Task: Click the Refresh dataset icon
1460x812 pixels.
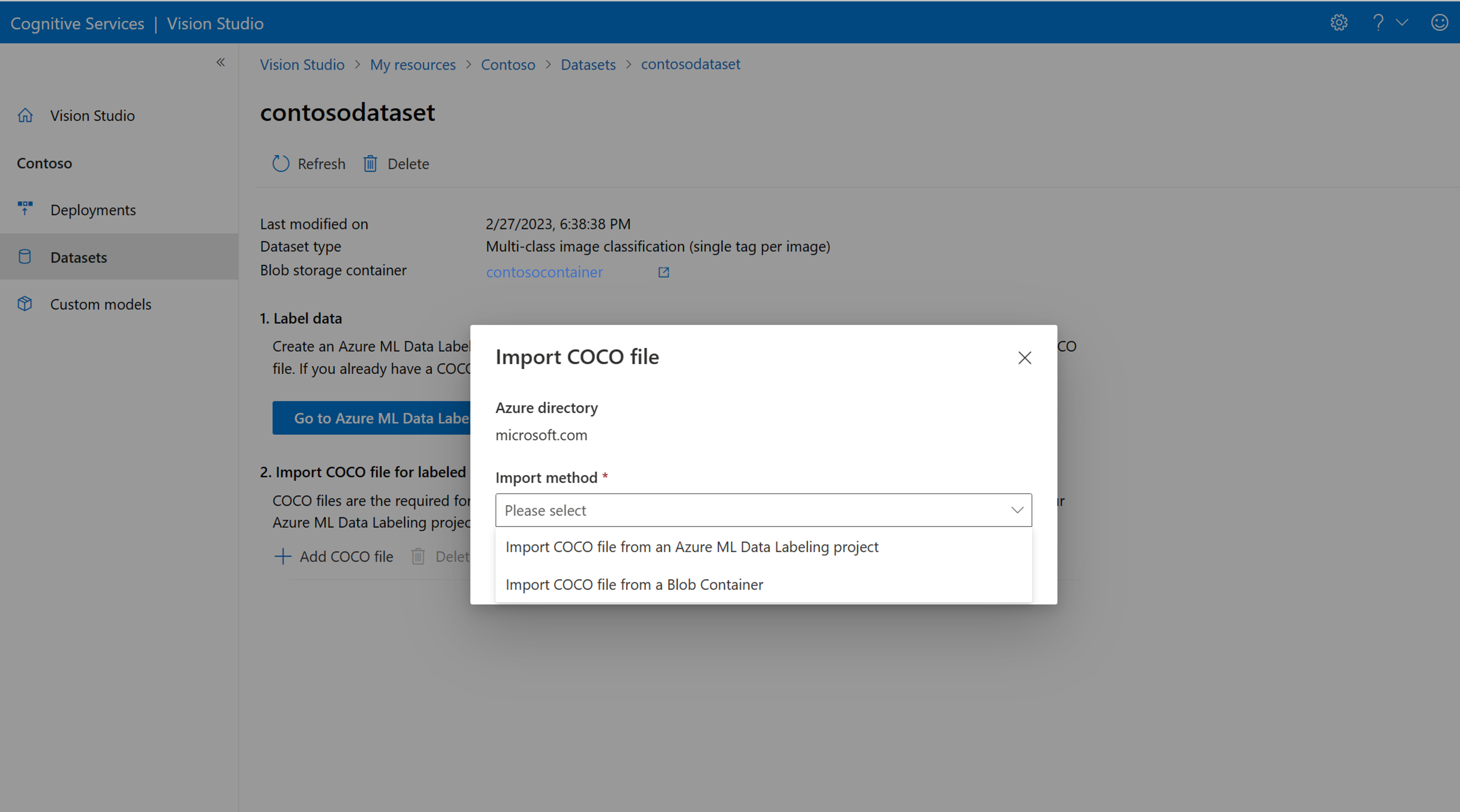Action: tap(280, 163)
